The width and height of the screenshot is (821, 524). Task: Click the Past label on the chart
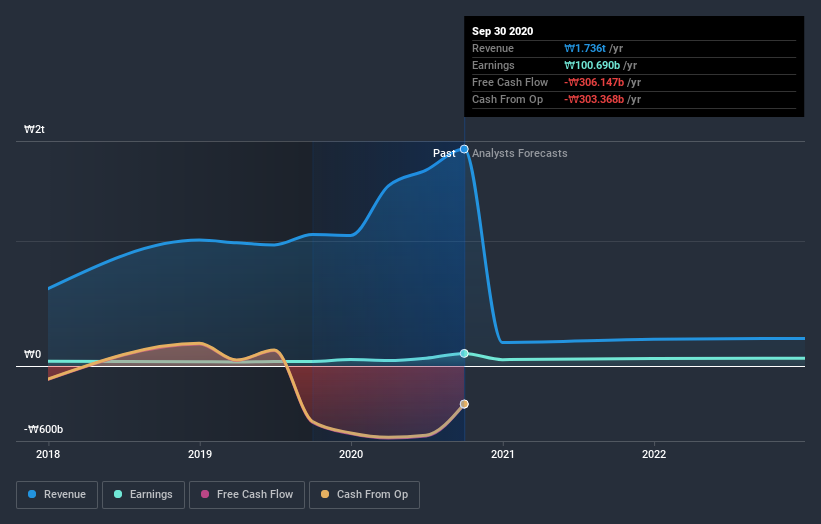444,153
